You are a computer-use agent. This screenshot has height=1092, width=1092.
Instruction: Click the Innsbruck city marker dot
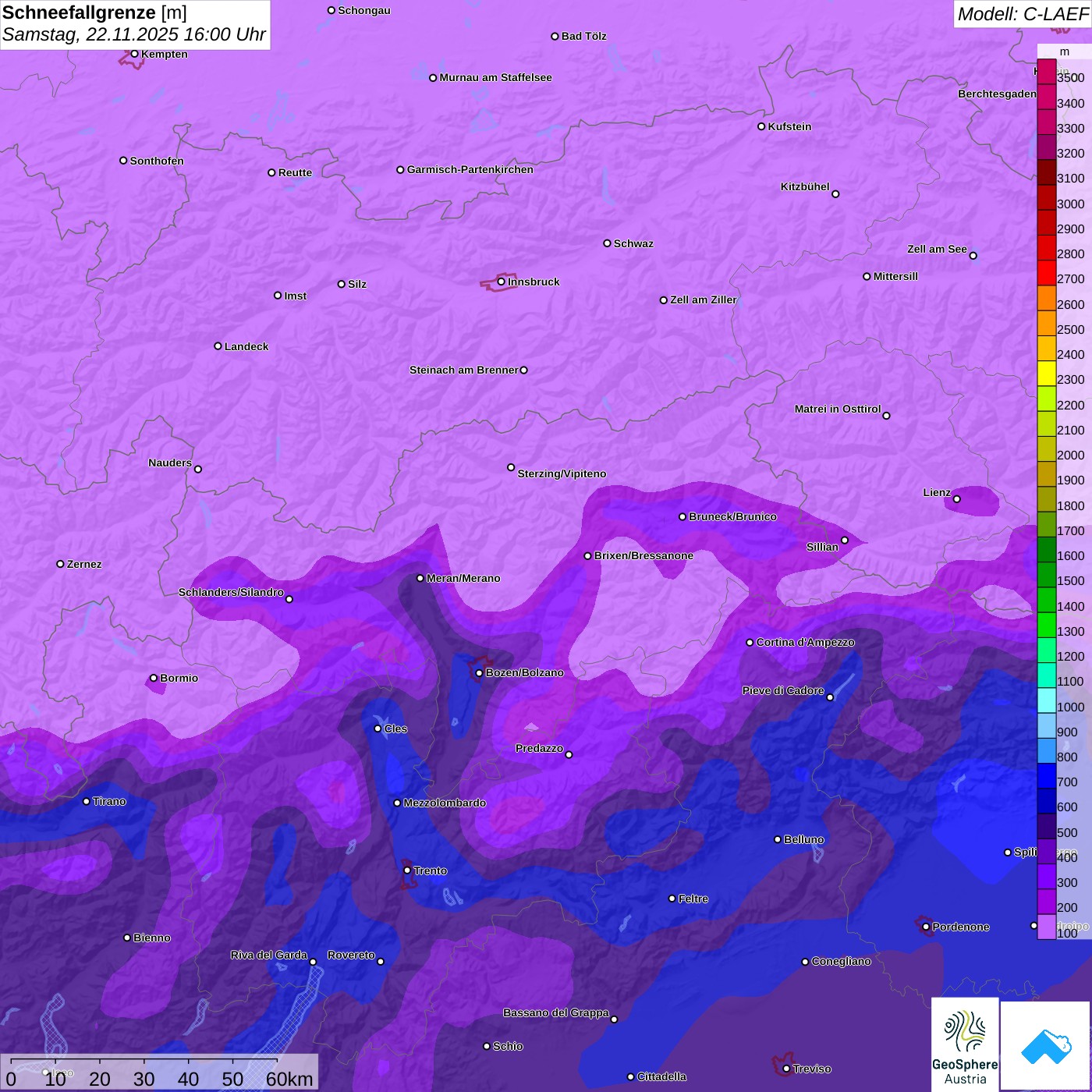coord(502,282)
